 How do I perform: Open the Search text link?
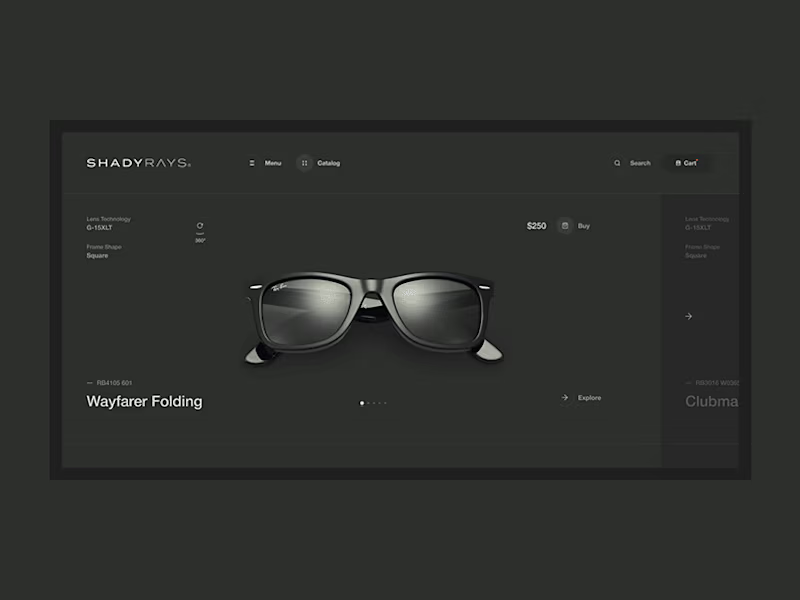[640, 163]
